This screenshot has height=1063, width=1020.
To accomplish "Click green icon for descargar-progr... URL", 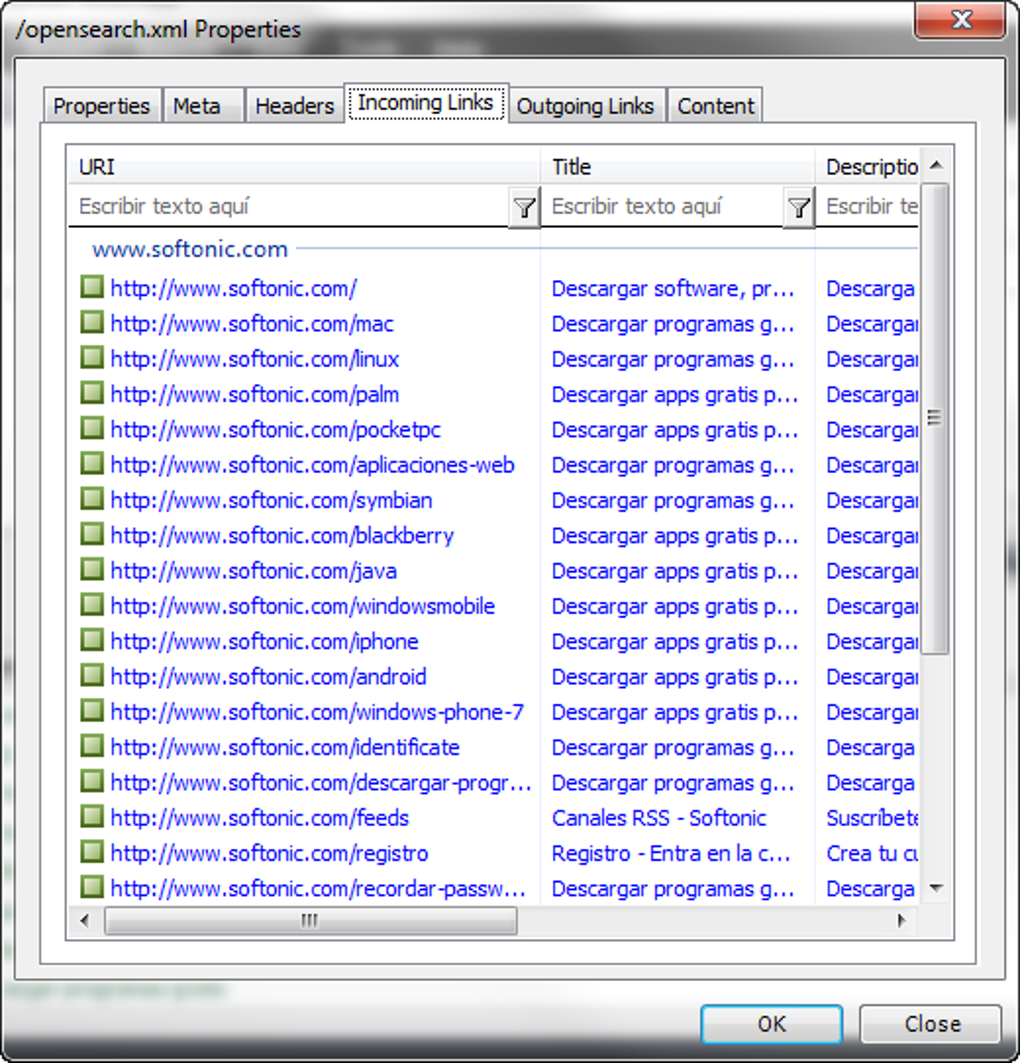I will pyautogui.click(x=91, y=781).
